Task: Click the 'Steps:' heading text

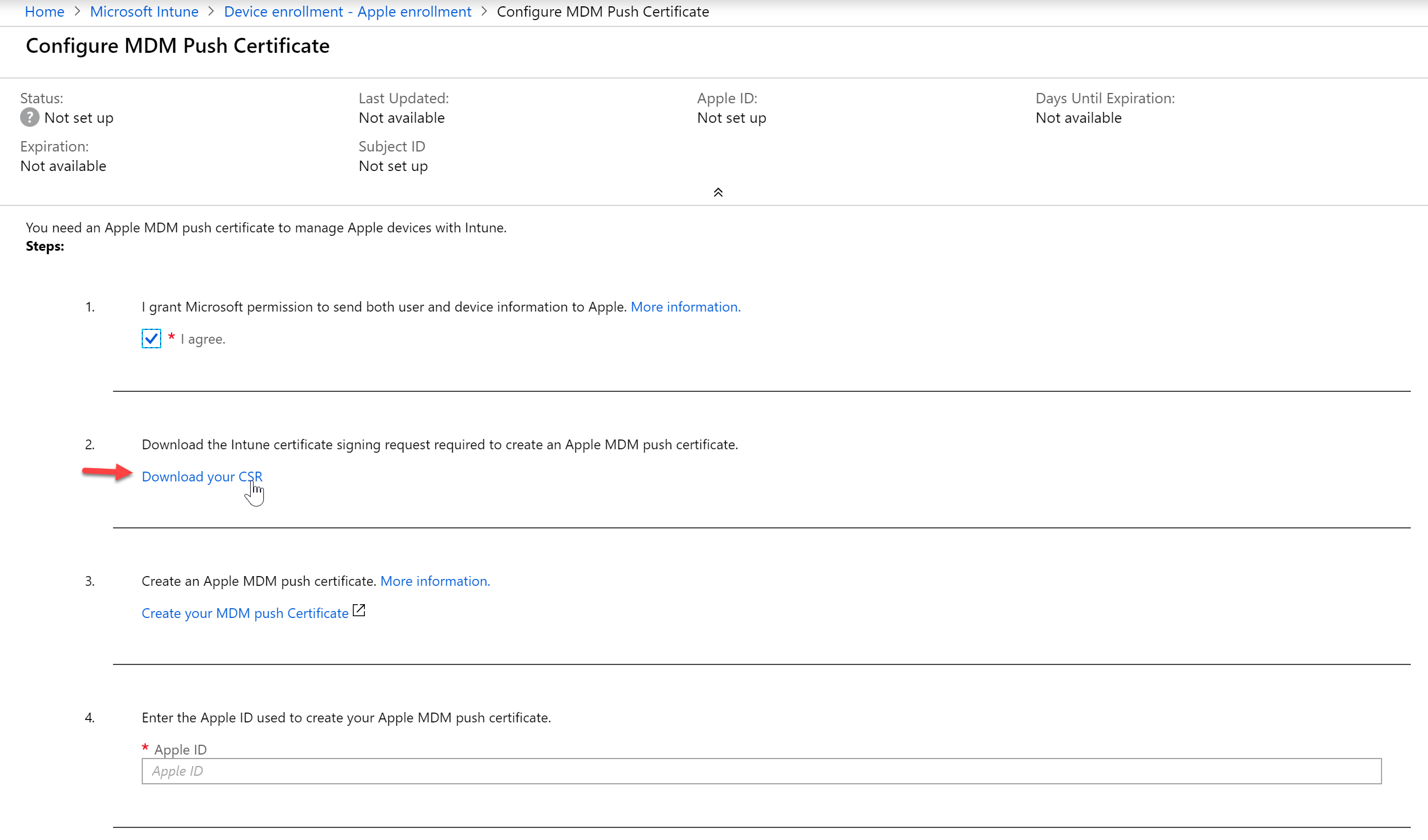Action: pos(45,246)
